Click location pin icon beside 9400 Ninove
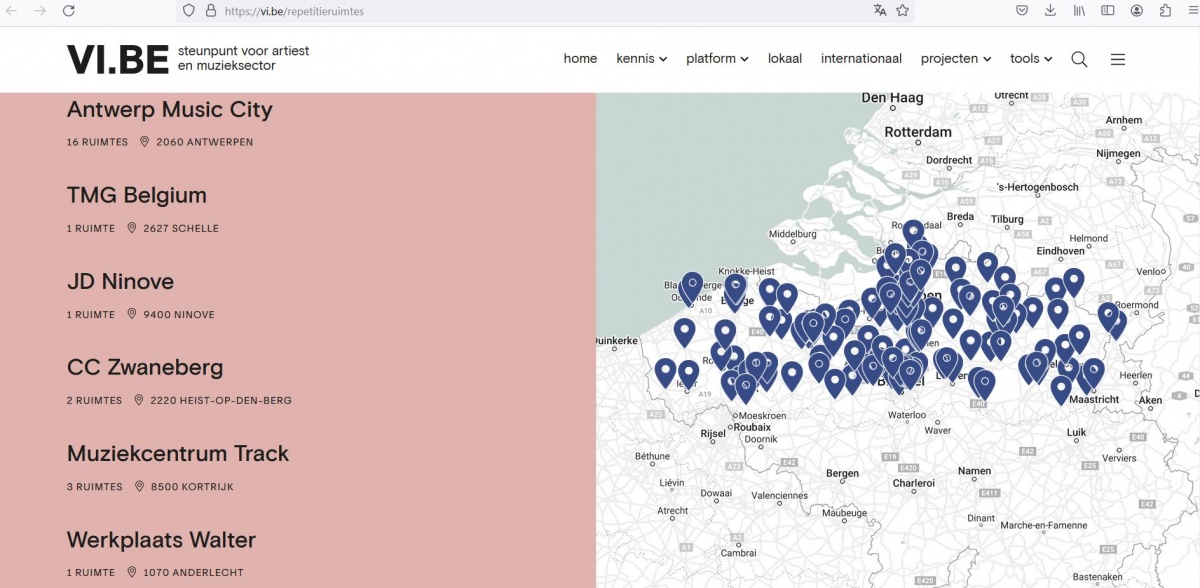 tap(132, 314)
